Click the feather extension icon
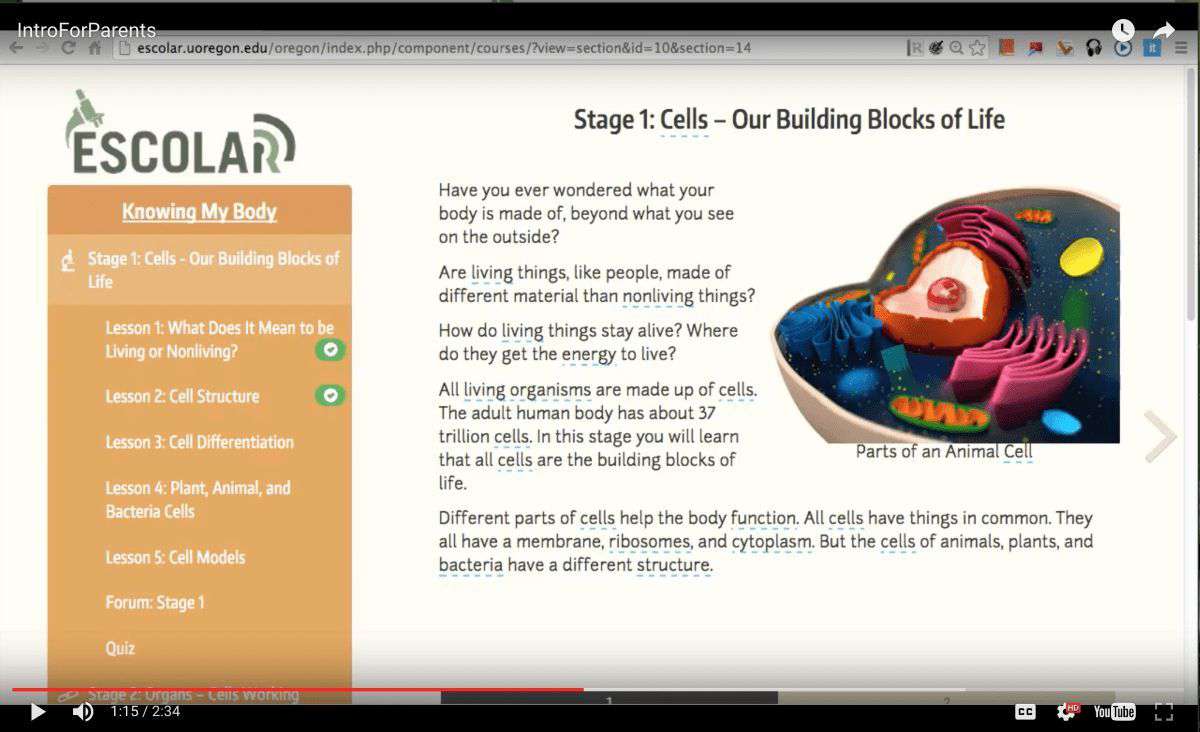The image size is (1200, 732). tap(936, 47)
